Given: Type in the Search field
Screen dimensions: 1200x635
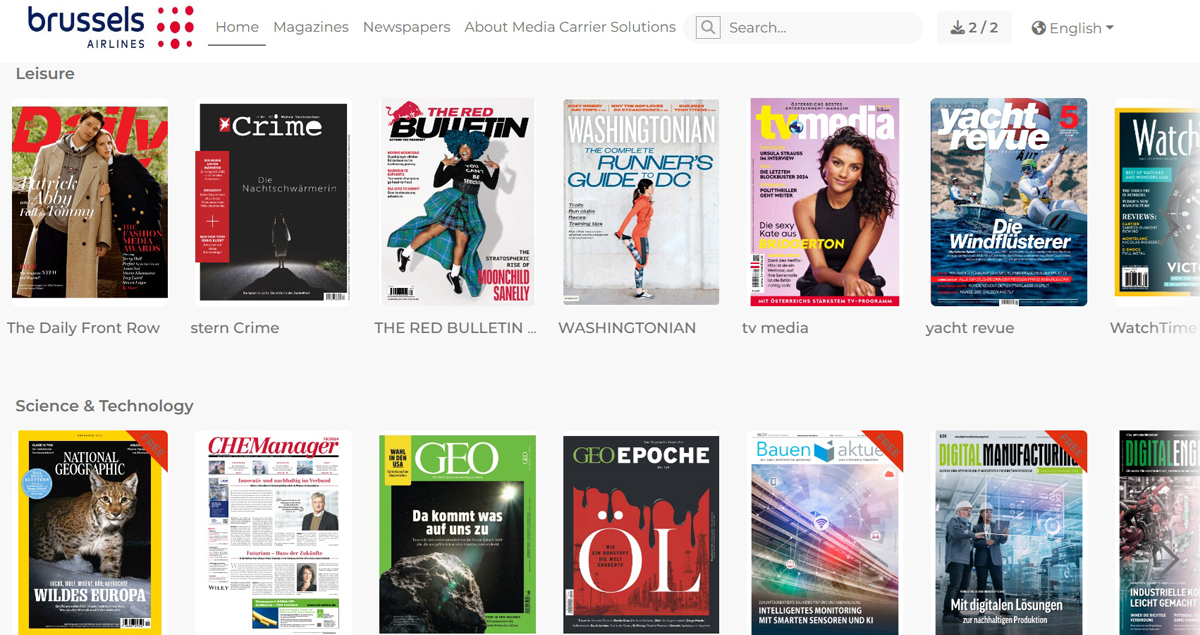Looking at the screenshot, I should point(820,28).
